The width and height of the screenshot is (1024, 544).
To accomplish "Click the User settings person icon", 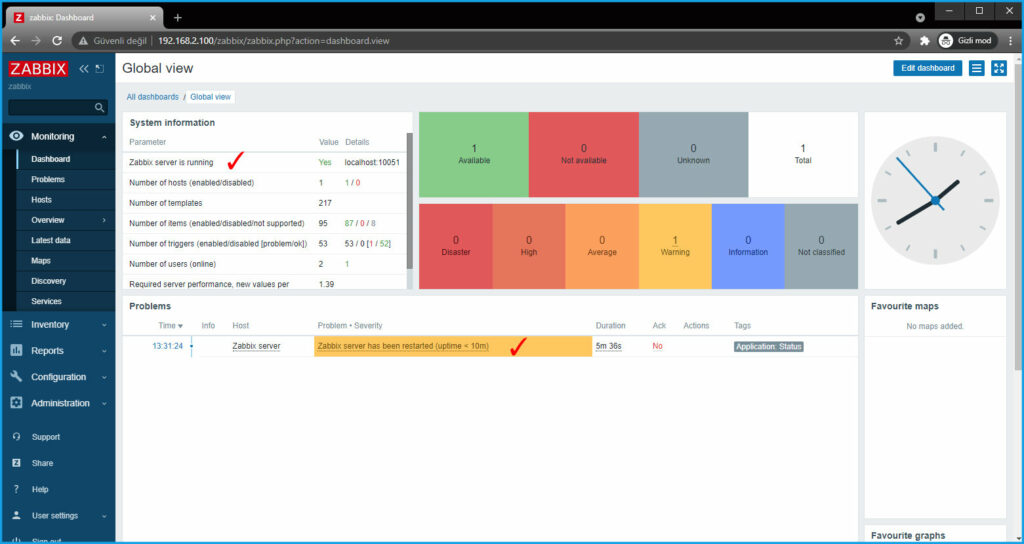I will (x=17, y=515).
